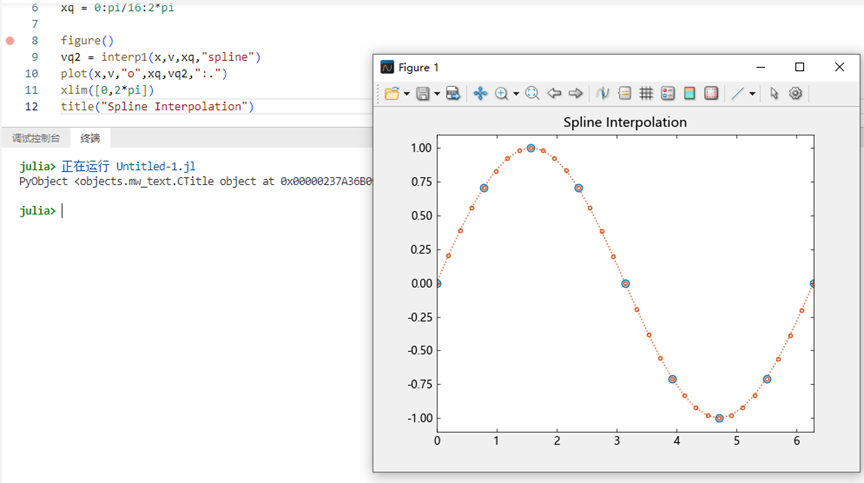This screenshot has width=864, height=483.
Task: Click figure() on line 8
Action: pos(87,41)
